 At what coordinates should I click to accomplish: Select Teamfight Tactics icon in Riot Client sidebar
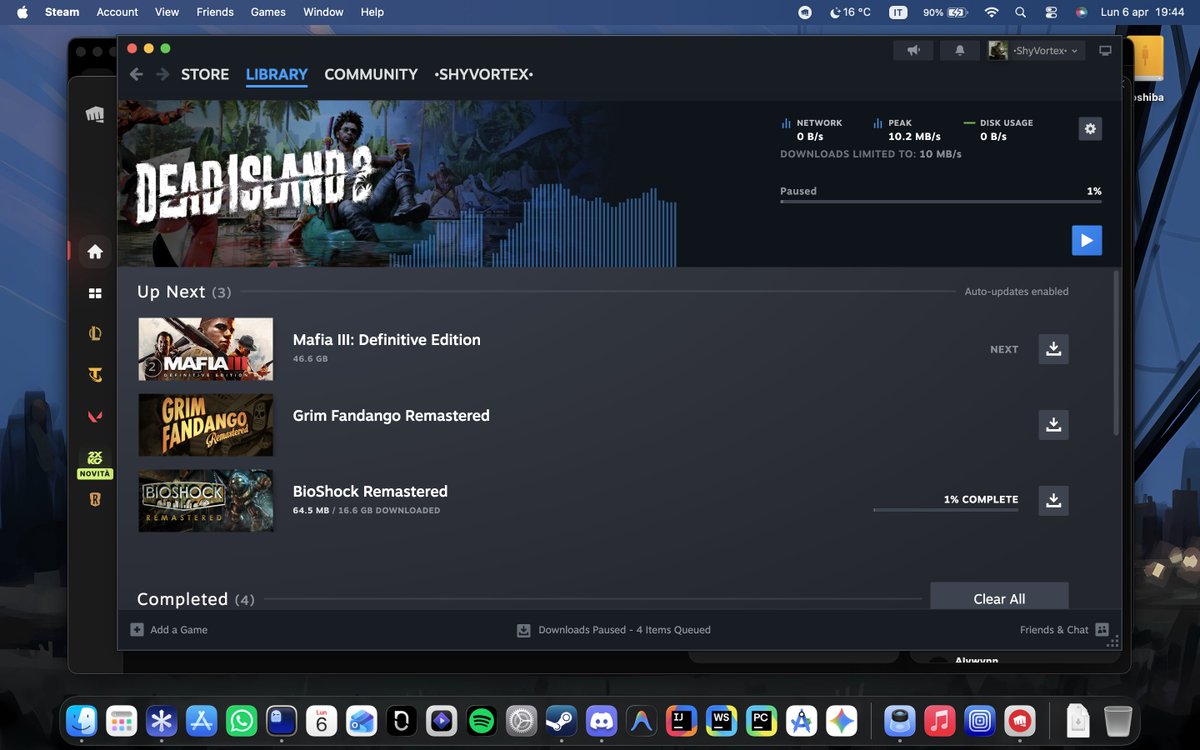click(95, 375)
